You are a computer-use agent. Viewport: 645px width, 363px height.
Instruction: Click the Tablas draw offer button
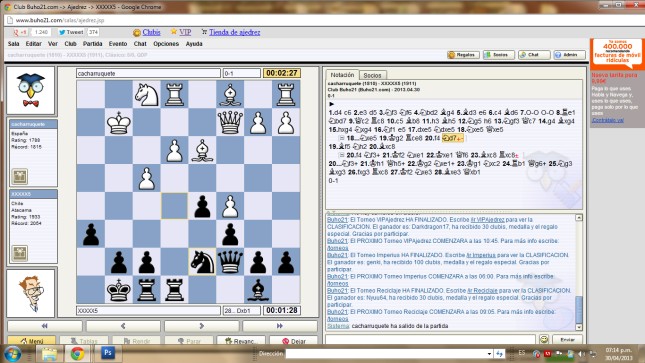pos(84,341)
